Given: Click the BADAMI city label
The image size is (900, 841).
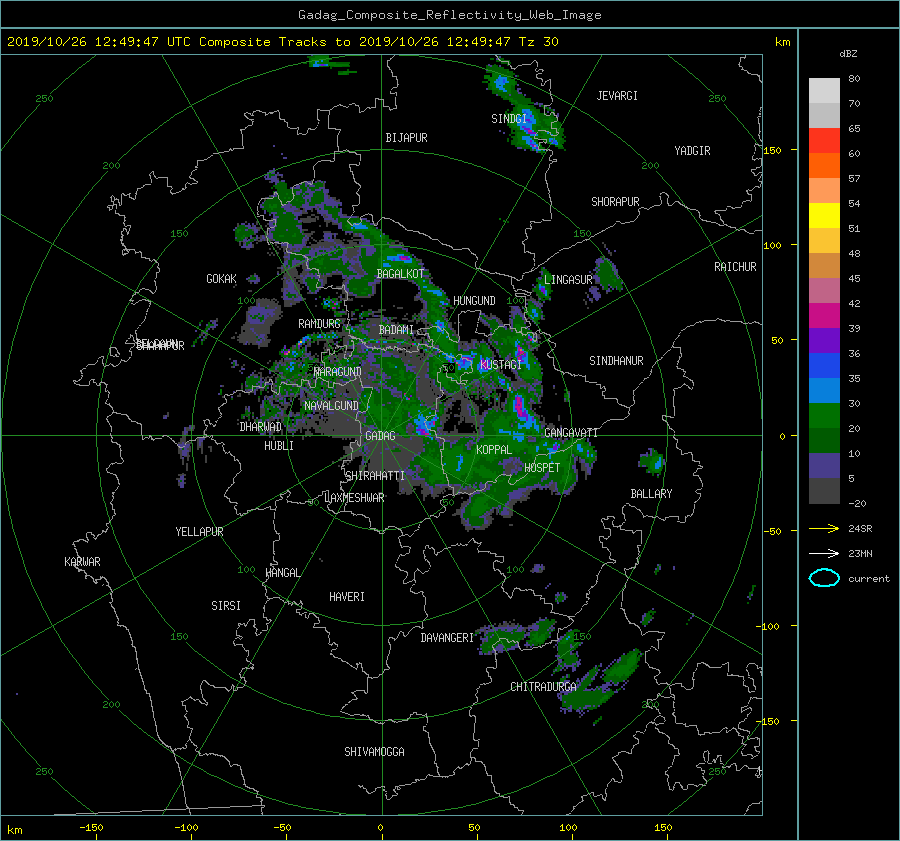Looking at the screenshot, I should pos(396,330).
